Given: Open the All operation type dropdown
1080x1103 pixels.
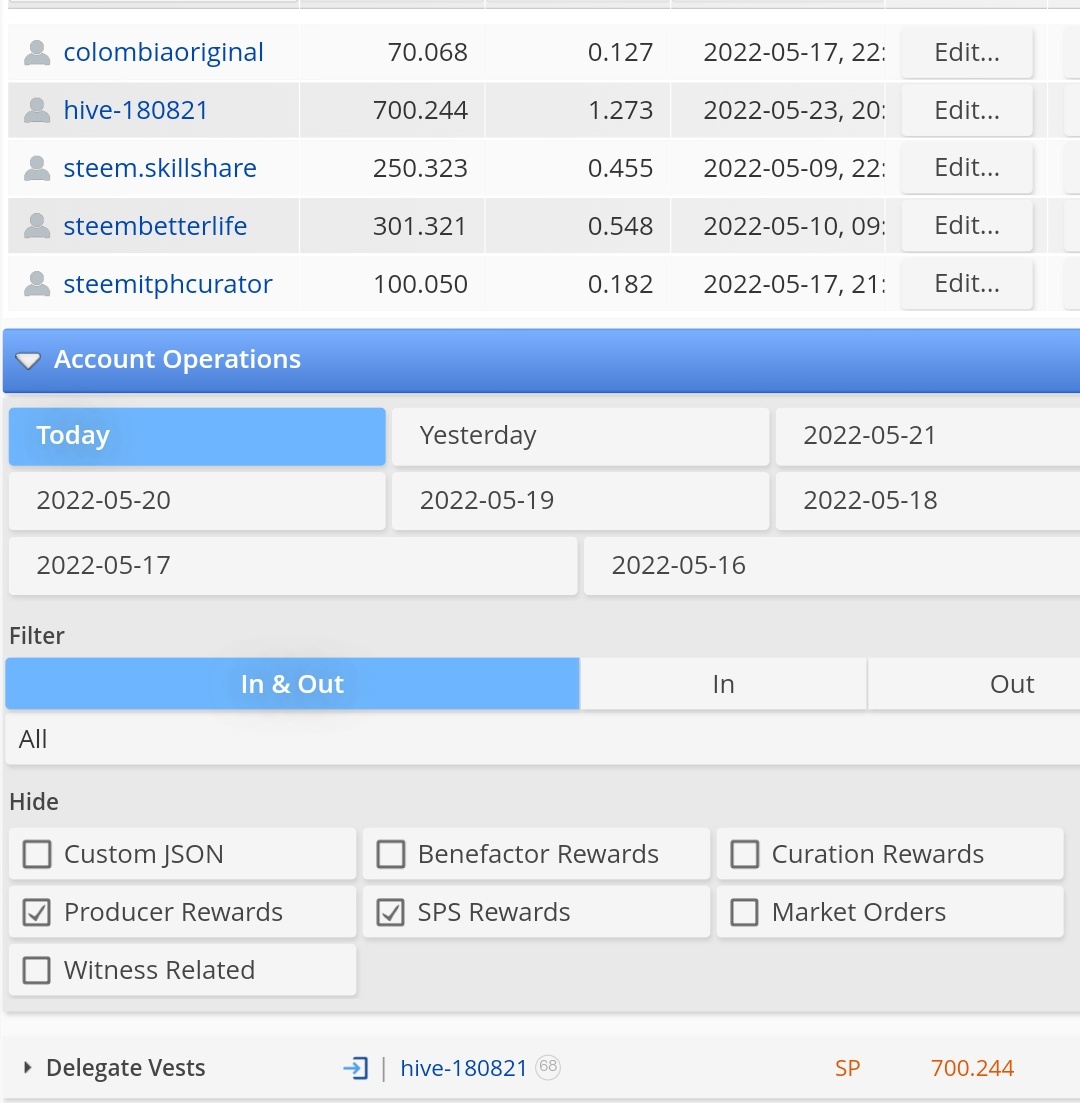Looking at the screenshot, I should pyautogui.click(x=542, y=739).
